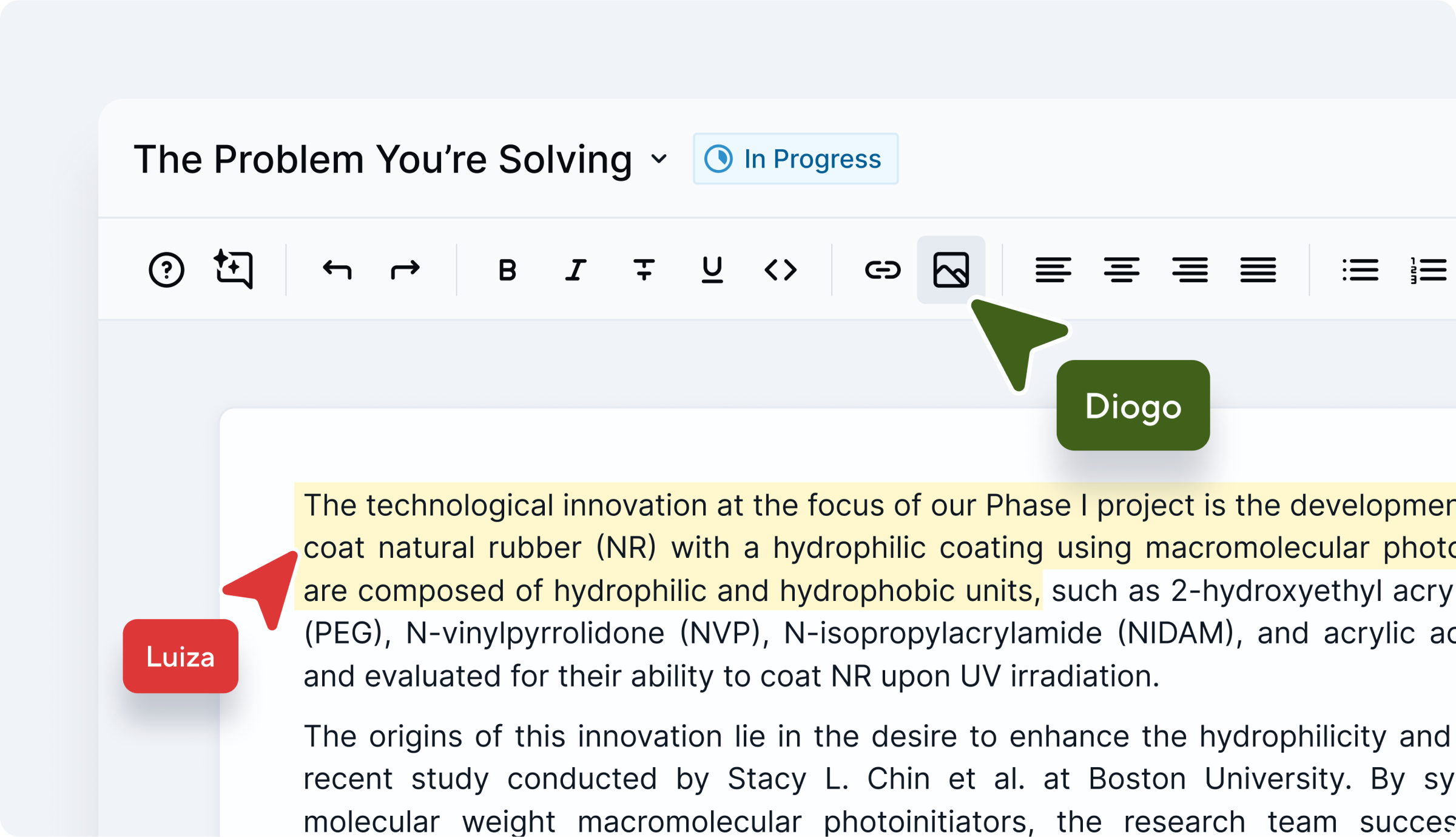Redo the last undone edit

tap(405, 269)
